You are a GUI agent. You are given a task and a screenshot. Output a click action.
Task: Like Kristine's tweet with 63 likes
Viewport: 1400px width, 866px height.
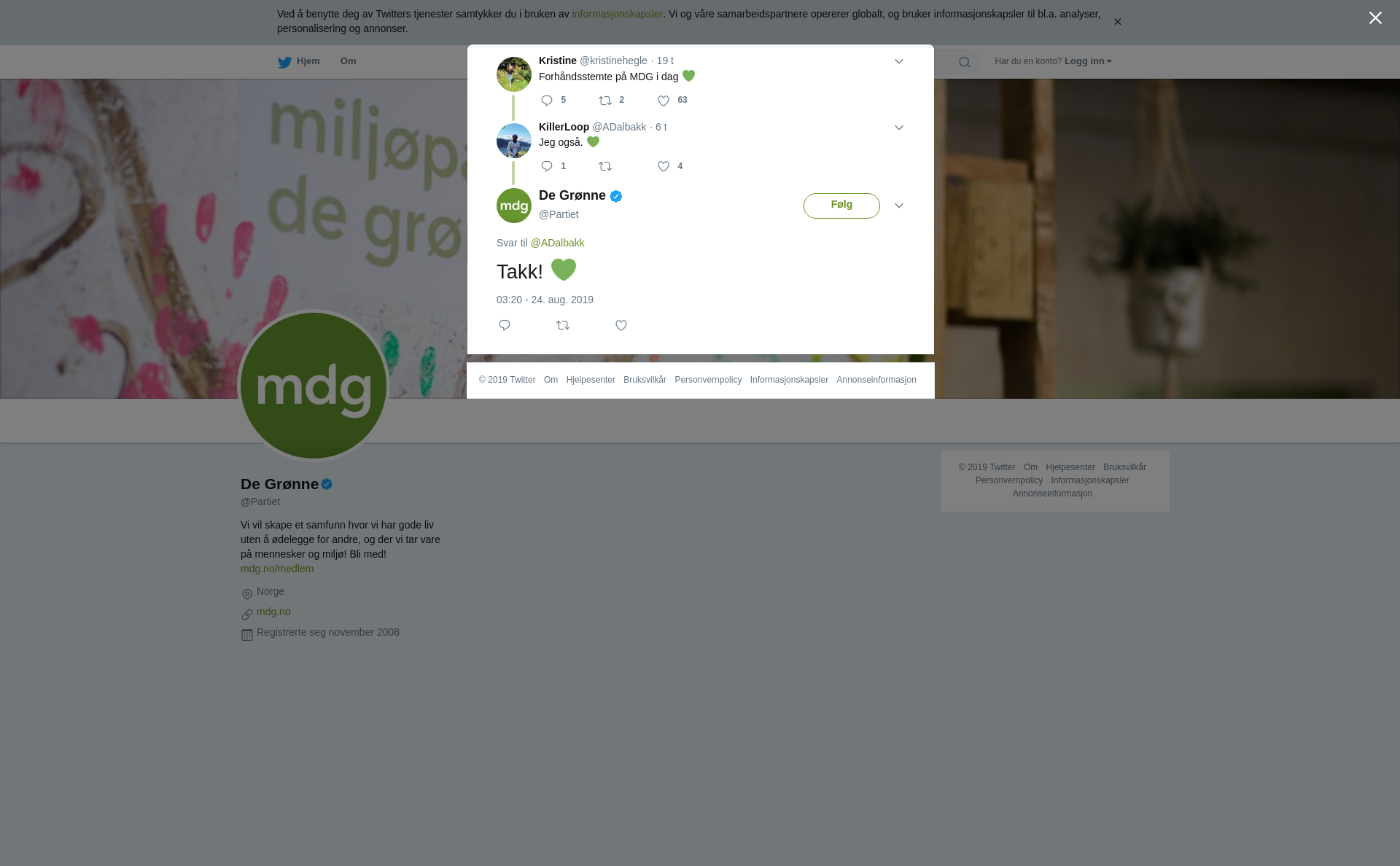(664, 101)
